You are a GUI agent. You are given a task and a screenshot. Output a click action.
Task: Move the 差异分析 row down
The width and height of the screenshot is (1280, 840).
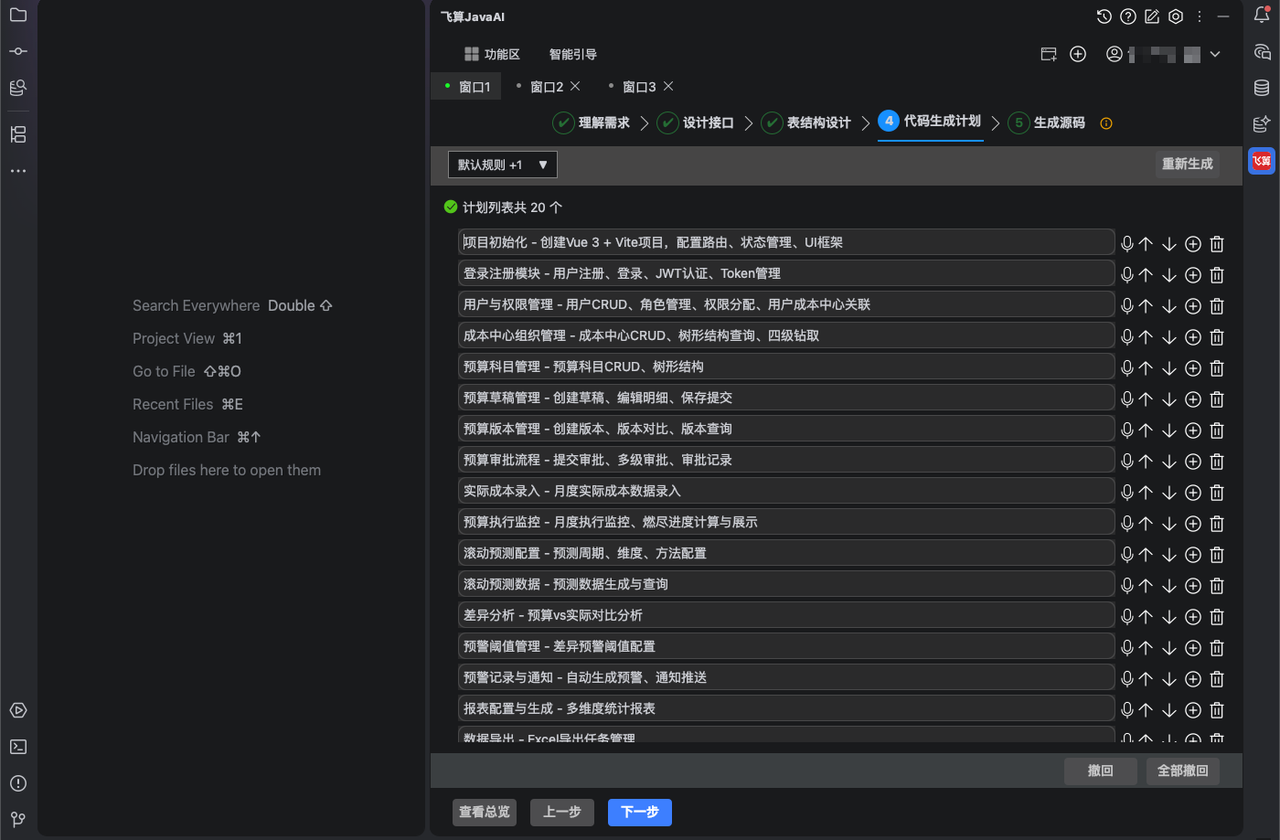pos(1169,615)
